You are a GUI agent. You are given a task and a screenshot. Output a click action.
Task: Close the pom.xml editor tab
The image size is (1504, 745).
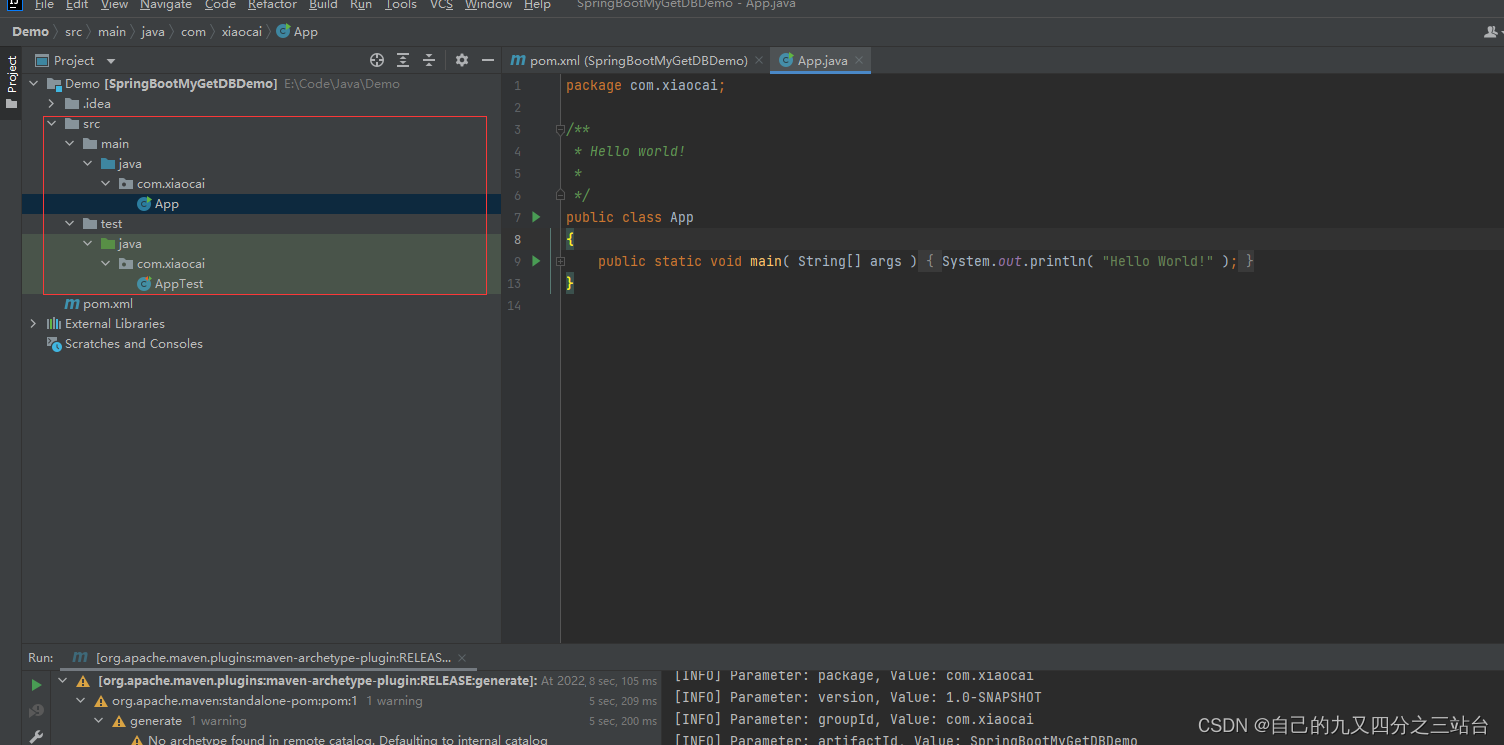tap(760, 60)
